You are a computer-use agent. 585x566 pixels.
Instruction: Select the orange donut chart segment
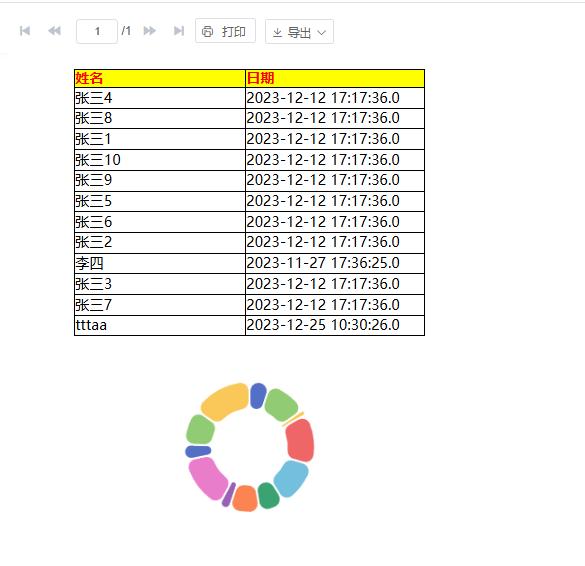click(245, 498)
